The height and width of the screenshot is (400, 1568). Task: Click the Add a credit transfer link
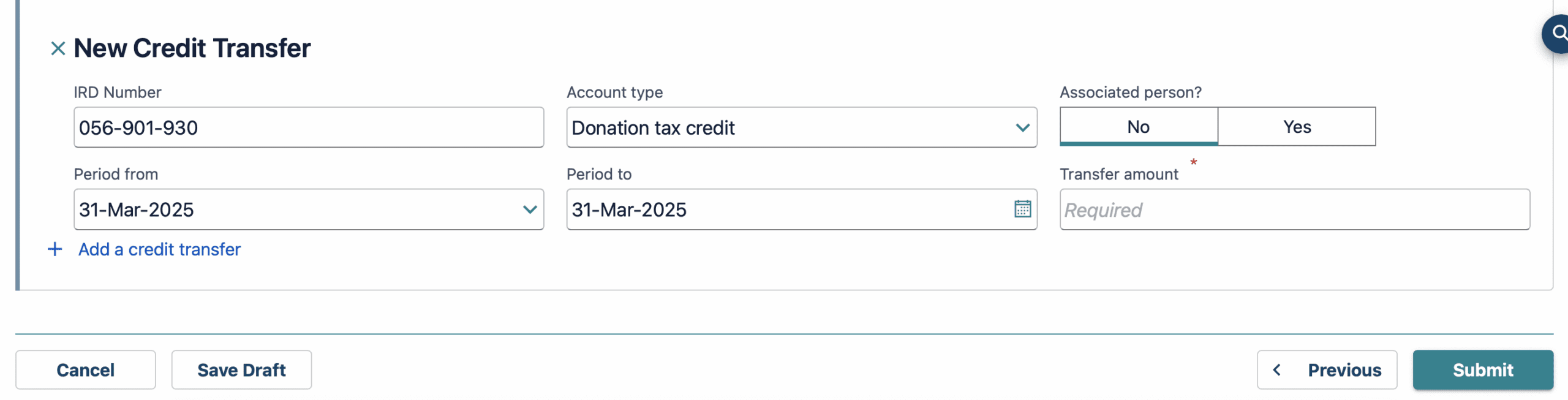pos(159,249)
